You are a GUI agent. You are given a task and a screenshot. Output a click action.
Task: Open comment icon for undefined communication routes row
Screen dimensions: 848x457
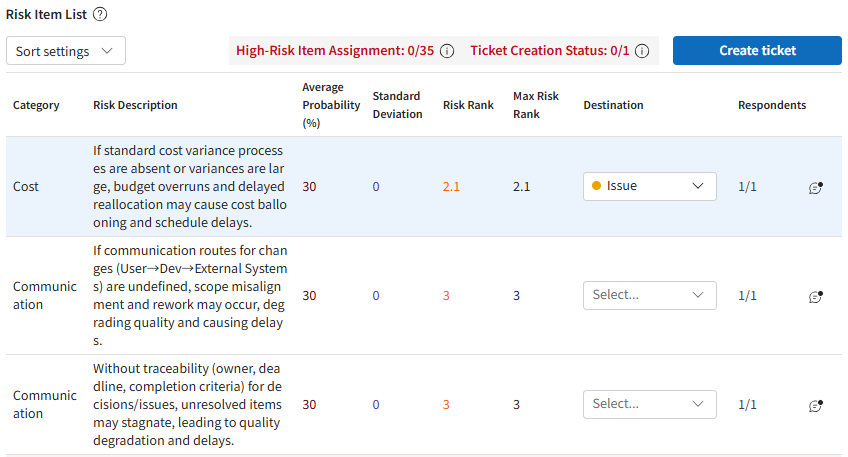[815, 296]
